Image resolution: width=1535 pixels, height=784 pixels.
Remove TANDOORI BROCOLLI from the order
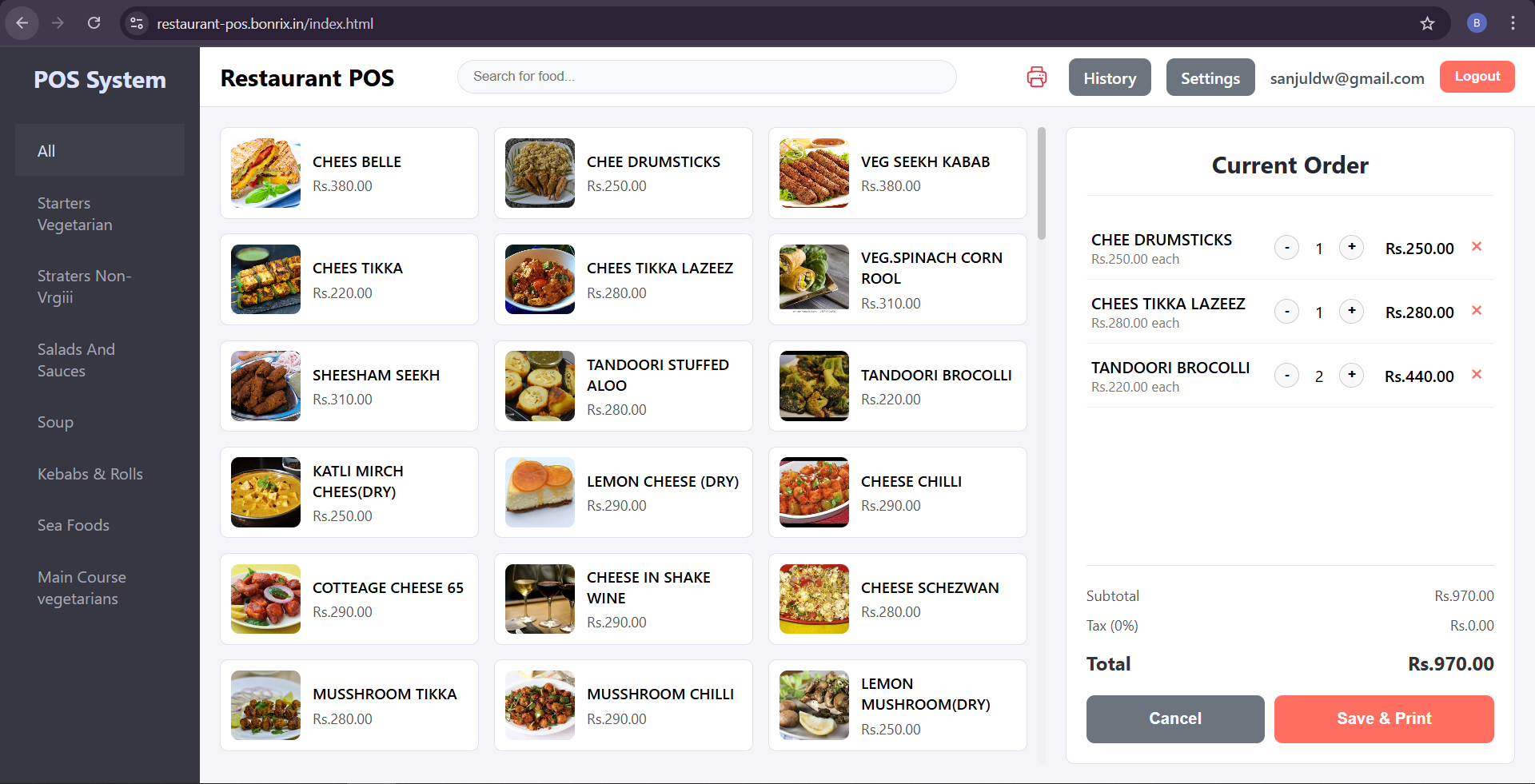coord(1477,375)
